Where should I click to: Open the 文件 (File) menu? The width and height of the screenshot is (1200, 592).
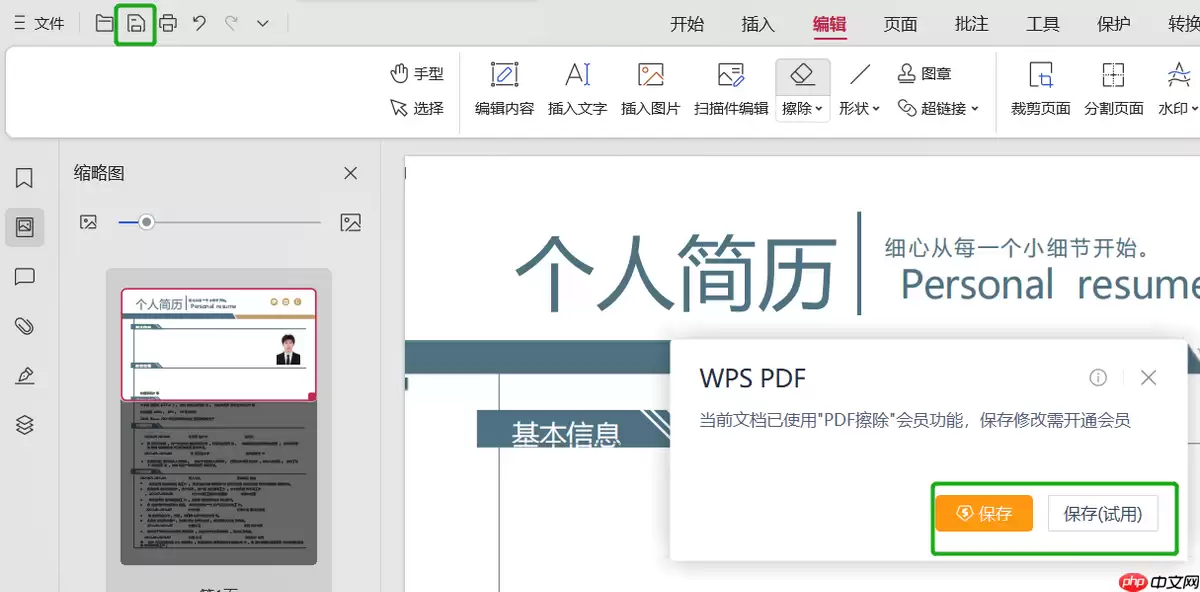tap(40, 22)
